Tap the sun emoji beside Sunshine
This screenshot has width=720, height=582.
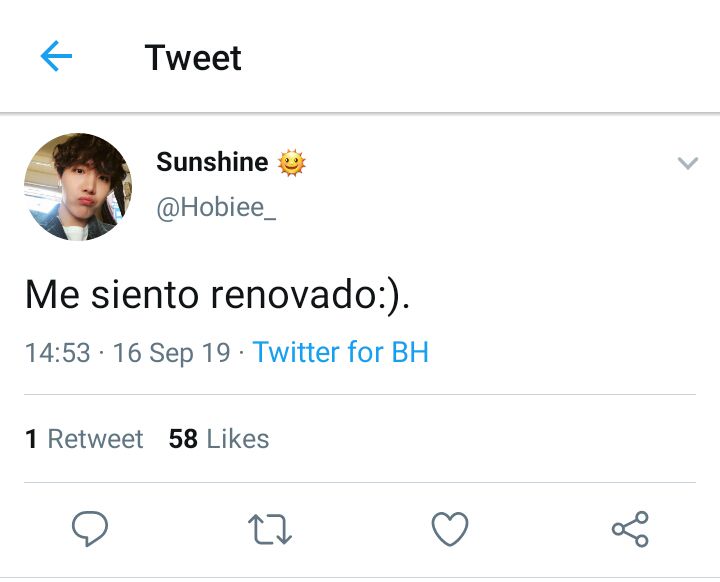tap(292, 163)
